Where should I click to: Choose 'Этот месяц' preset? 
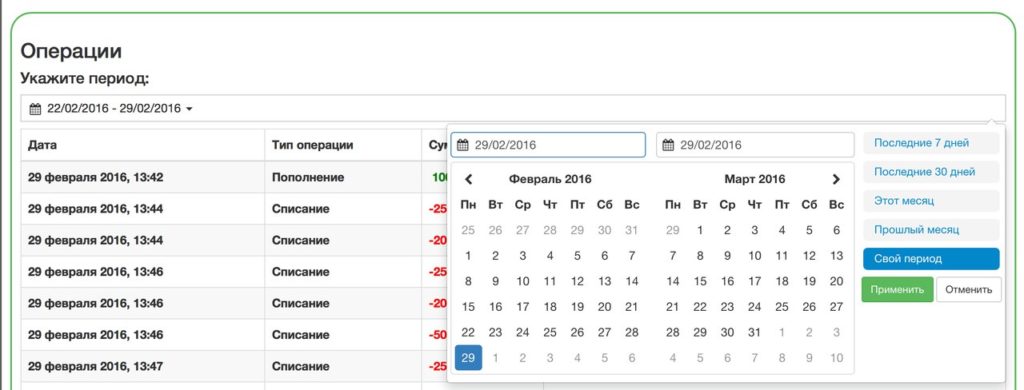click(x=931, y=201)
